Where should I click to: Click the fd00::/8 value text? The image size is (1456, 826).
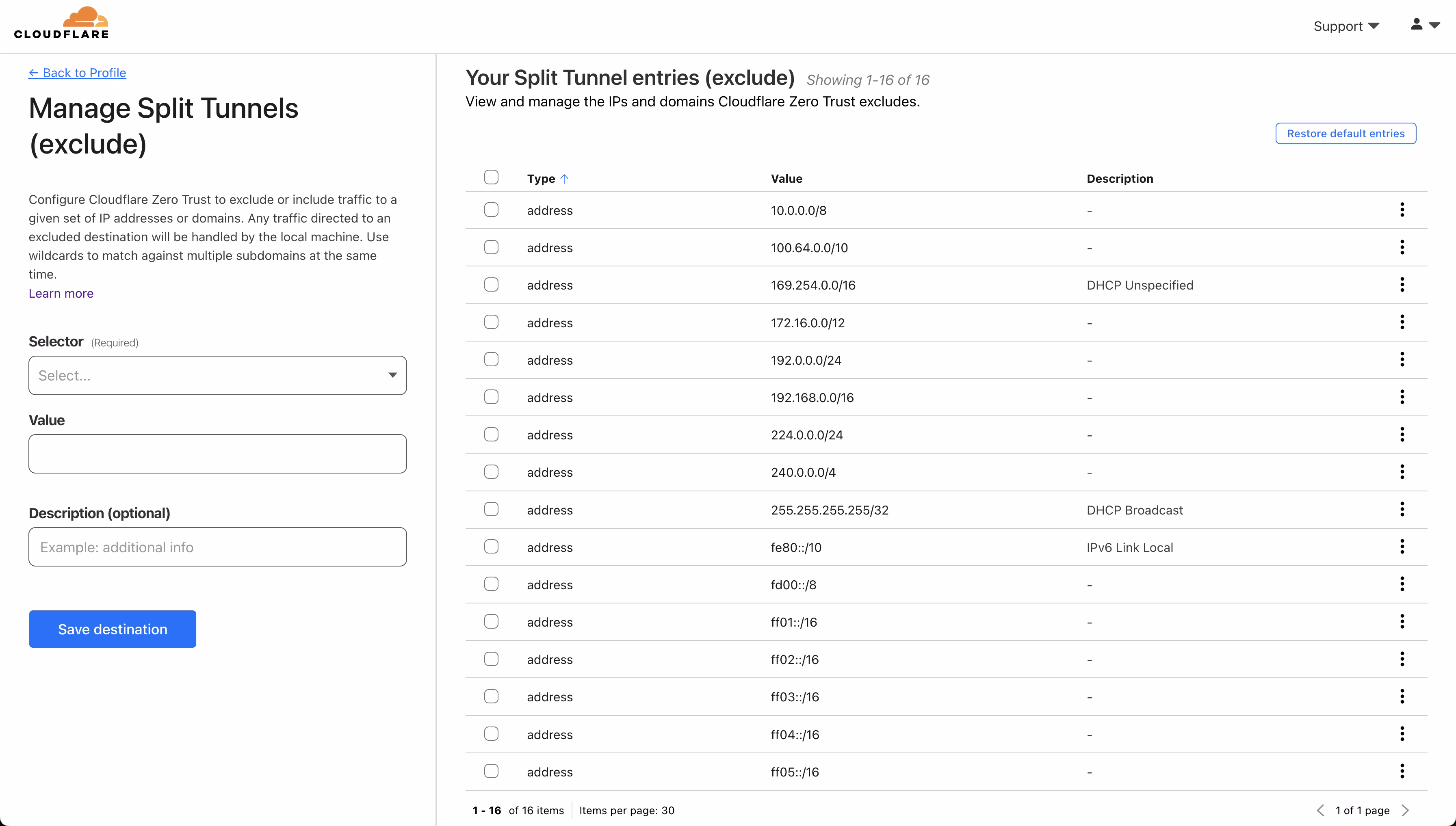click(793, 585)
